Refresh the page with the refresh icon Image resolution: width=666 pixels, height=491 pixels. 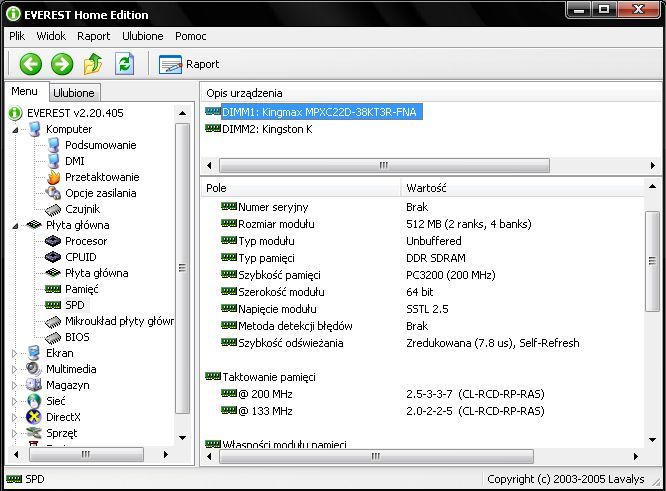pos(125,64)
